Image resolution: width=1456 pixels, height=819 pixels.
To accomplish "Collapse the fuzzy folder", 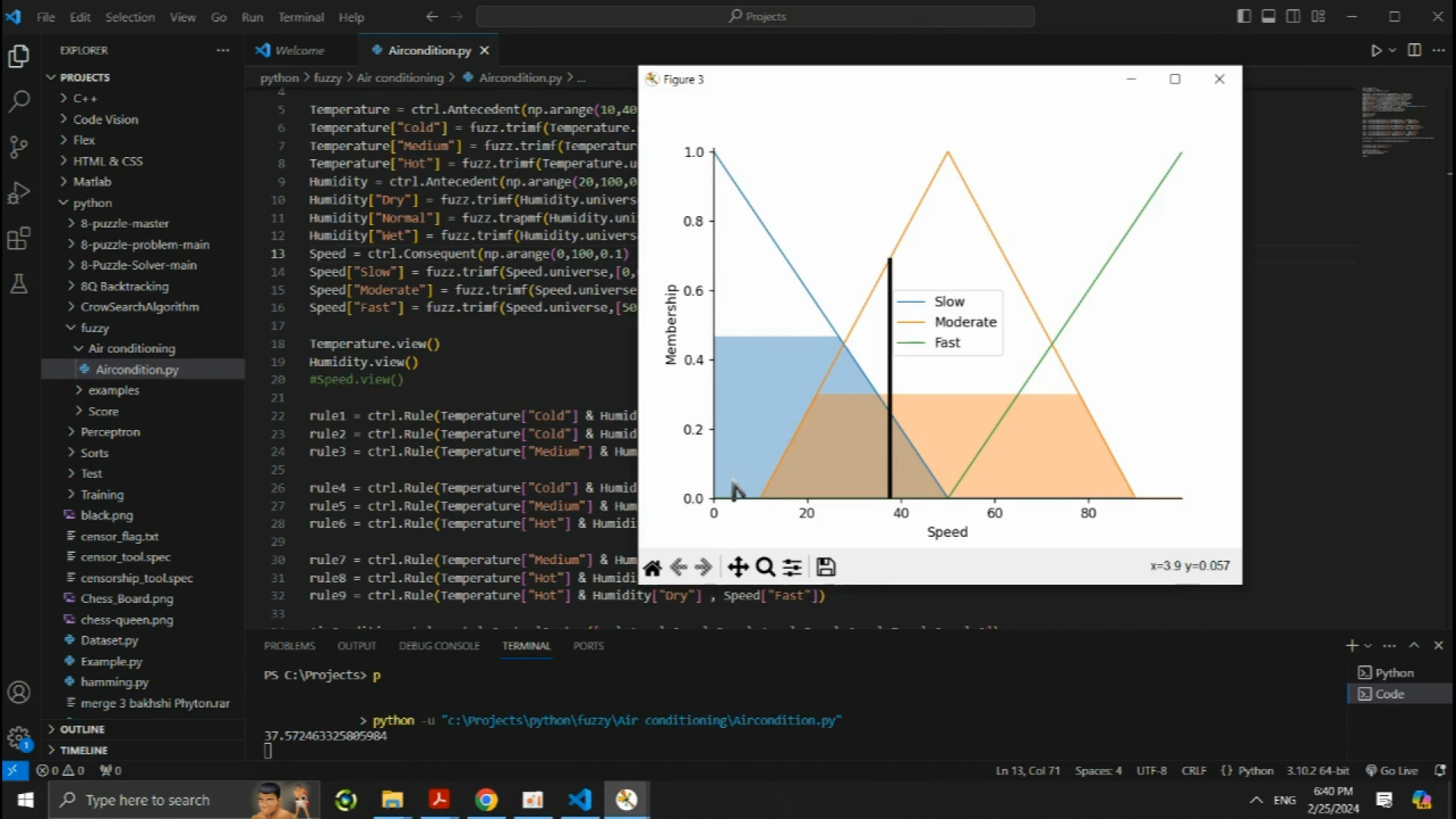I will click(95, 328).
